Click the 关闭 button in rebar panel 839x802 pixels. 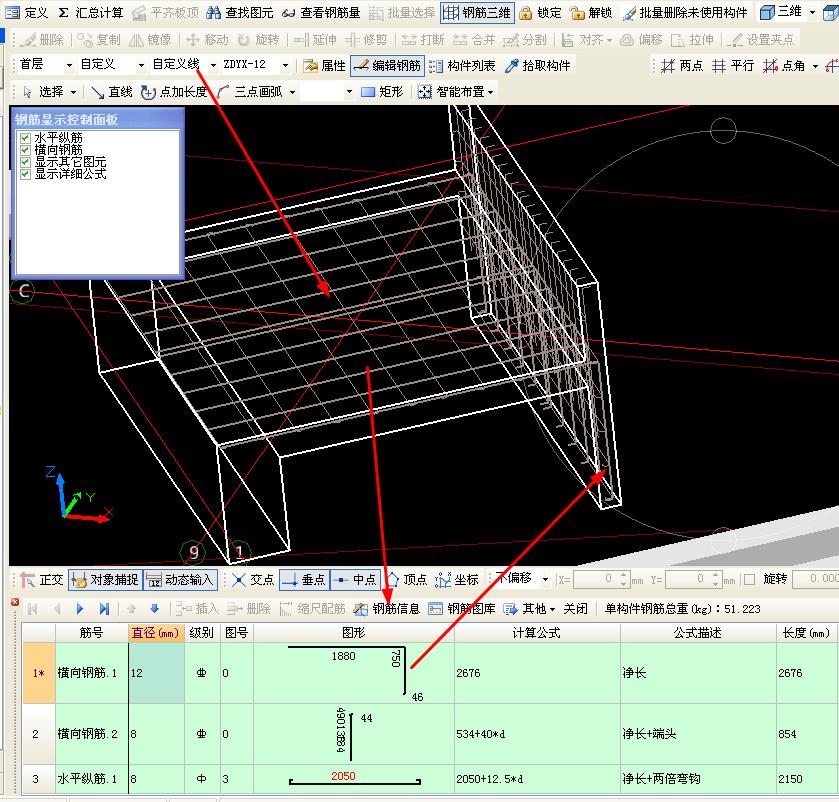point(575,608)
